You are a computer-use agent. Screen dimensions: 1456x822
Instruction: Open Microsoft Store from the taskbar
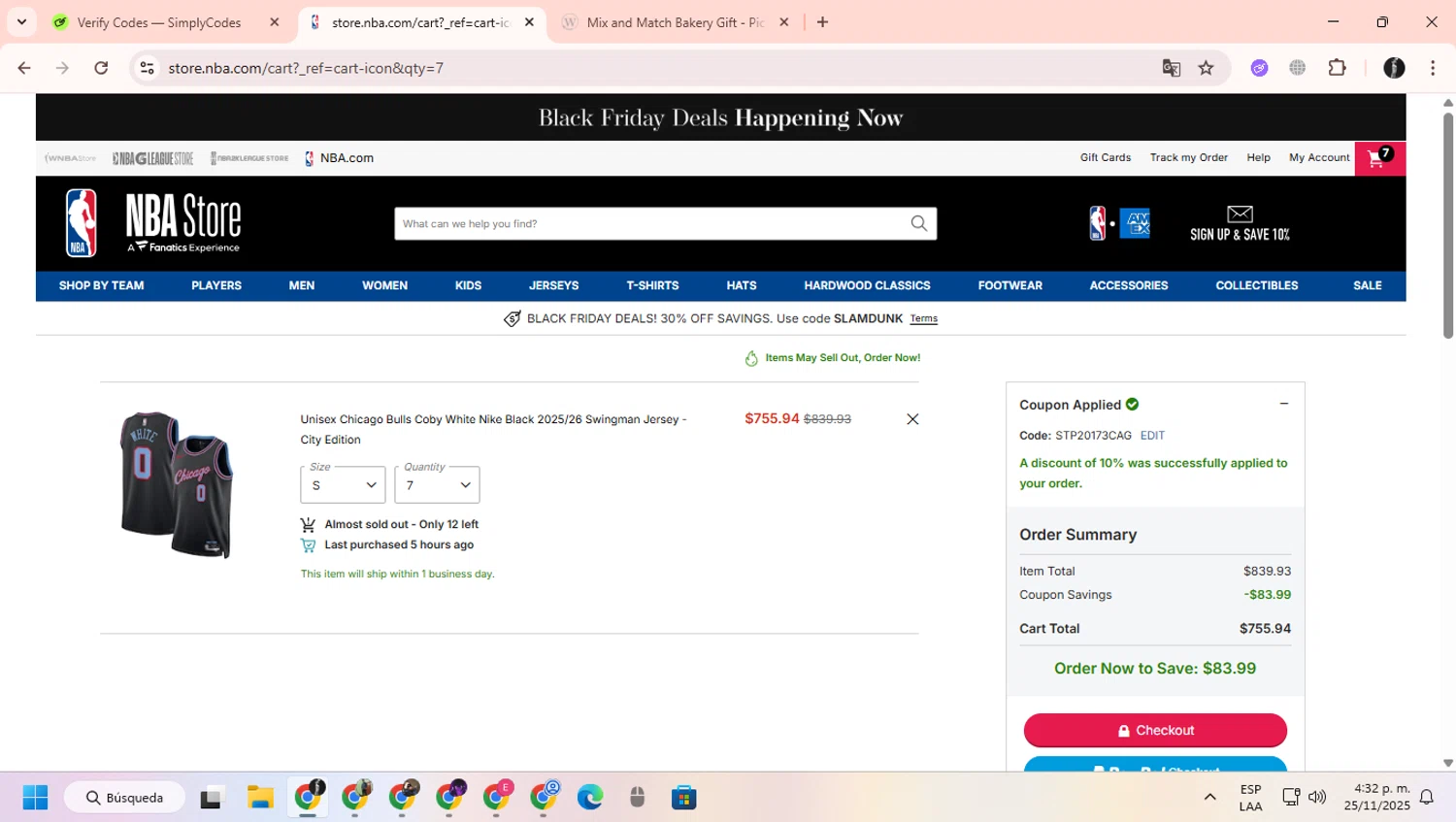[x=684, y=798]
